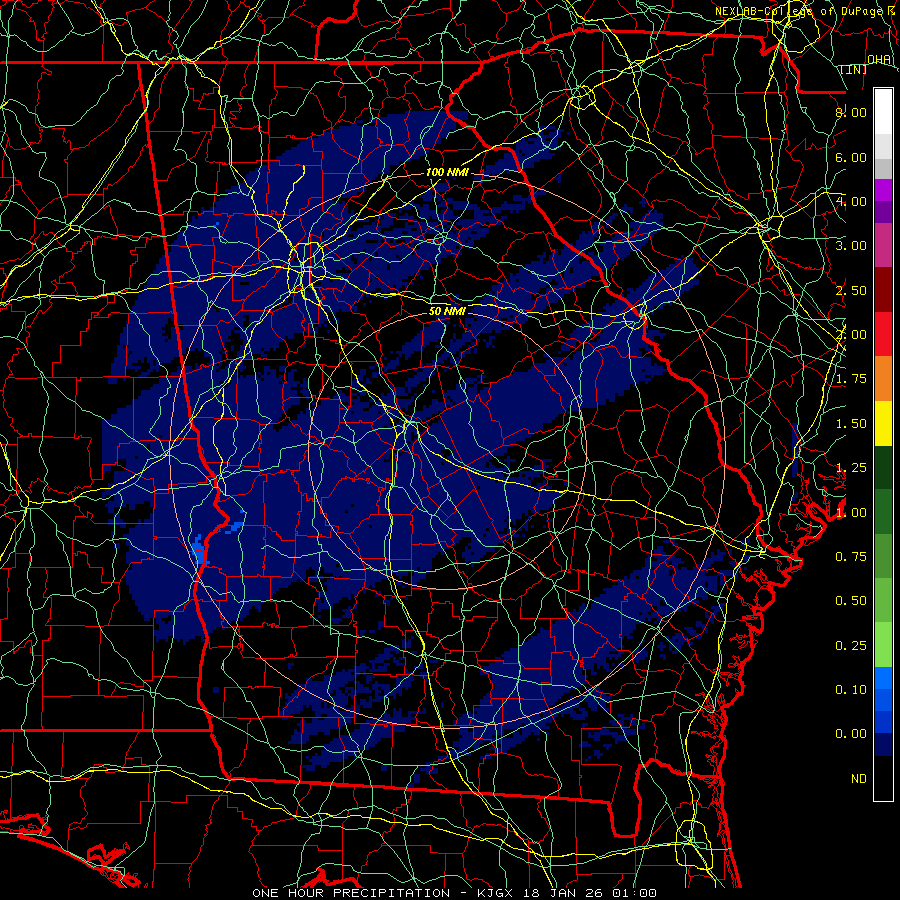Click the 3.00 legend value label

click(x=851, y=246)
